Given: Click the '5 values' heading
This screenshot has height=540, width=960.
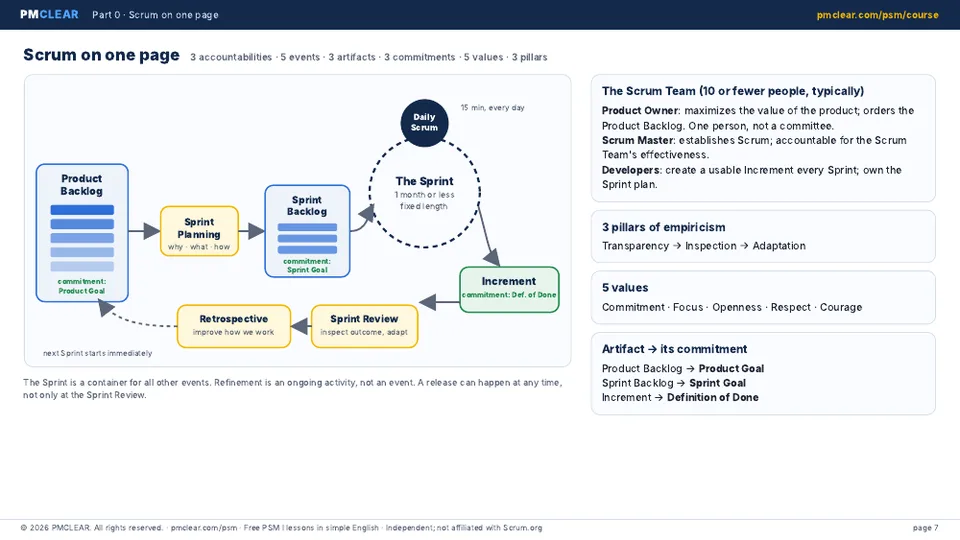Looking at the screenshot, I should pyautogui.click(x=625, y=288).
